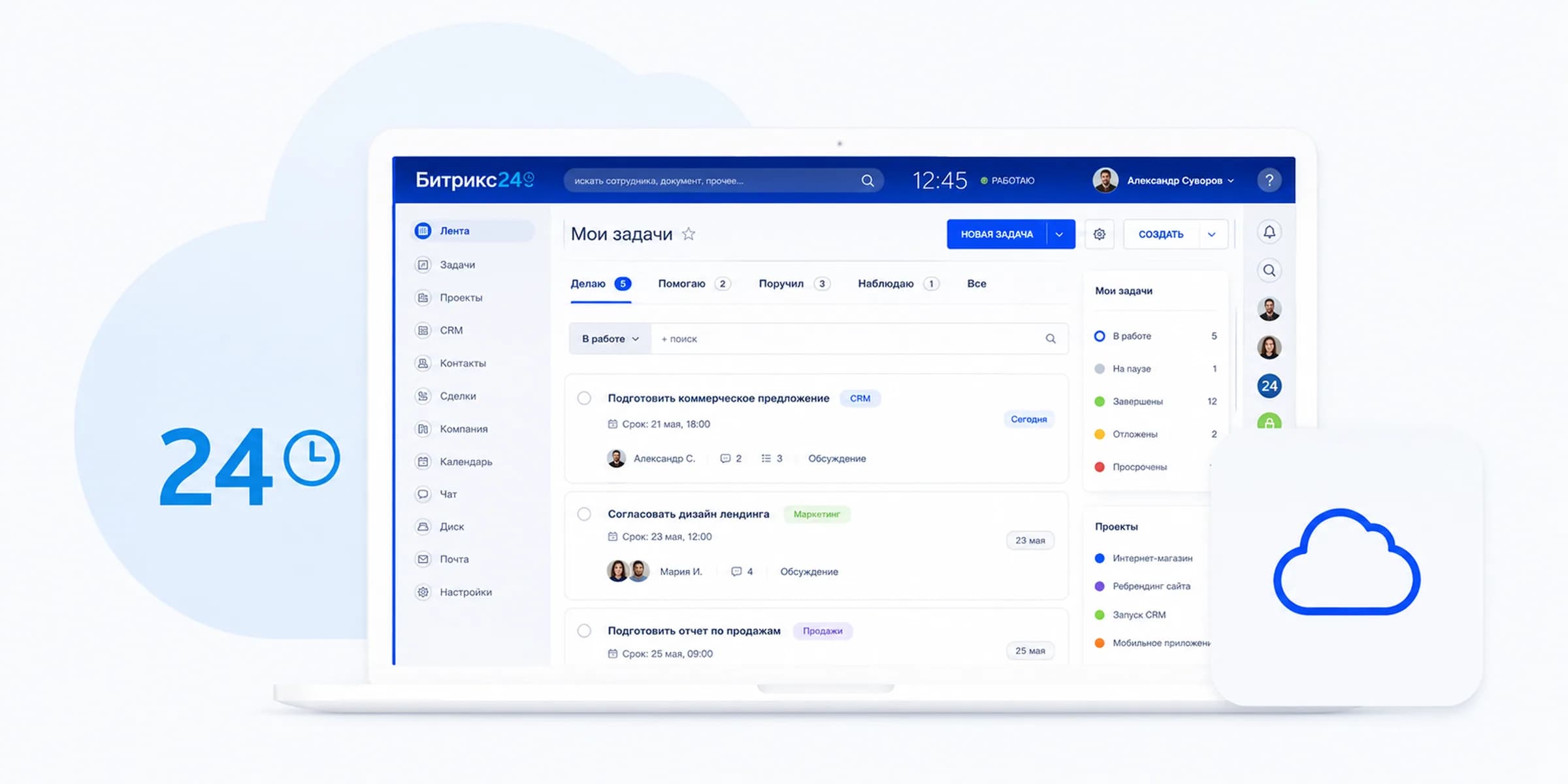The height and width of the screenshot is (784, 1568).
Task: Open the Лента feed icon in sidebar
Action: coord(423,231)
